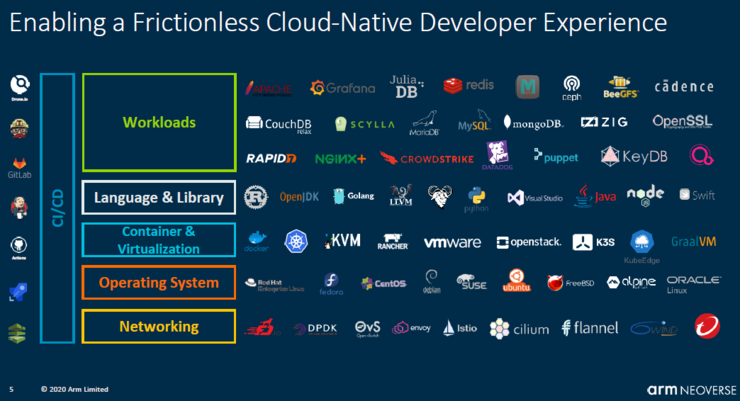Viewport: 740px width, 401px height.
Task: Select the vmware logo
Action: click(x=452, y=242)
